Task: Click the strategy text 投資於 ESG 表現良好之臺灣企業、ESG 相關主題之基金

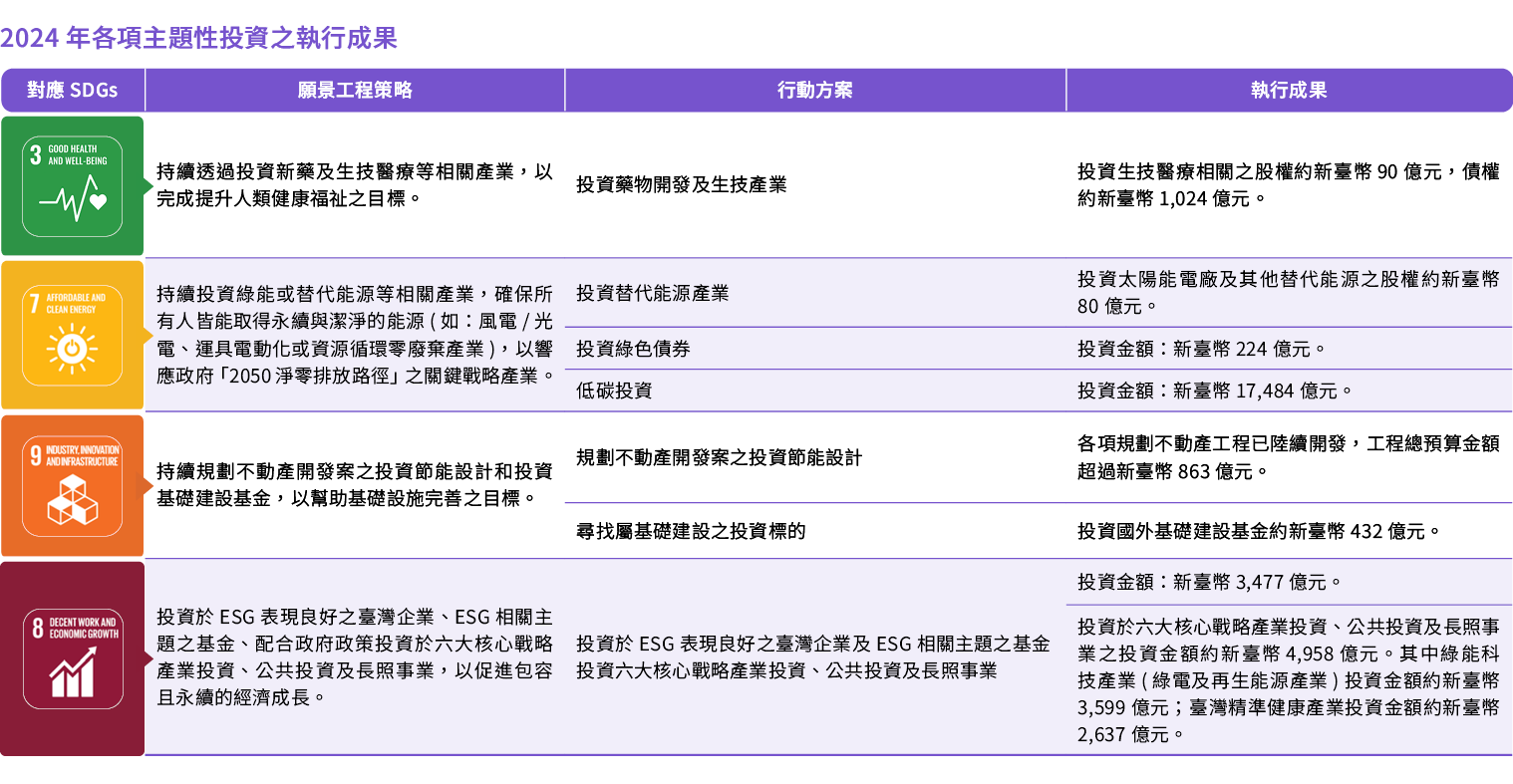Action: tap(355, 657)
